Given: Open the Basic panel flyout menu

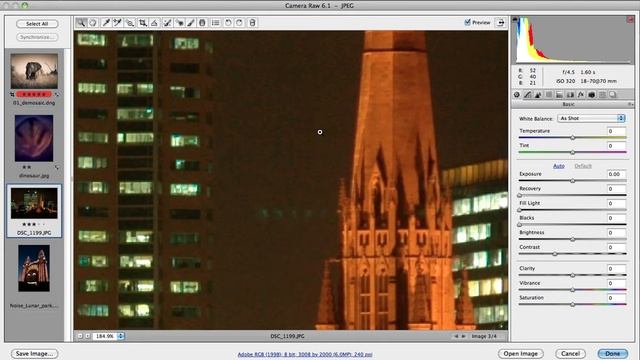Looking at the screenshot, I should 630,104.
